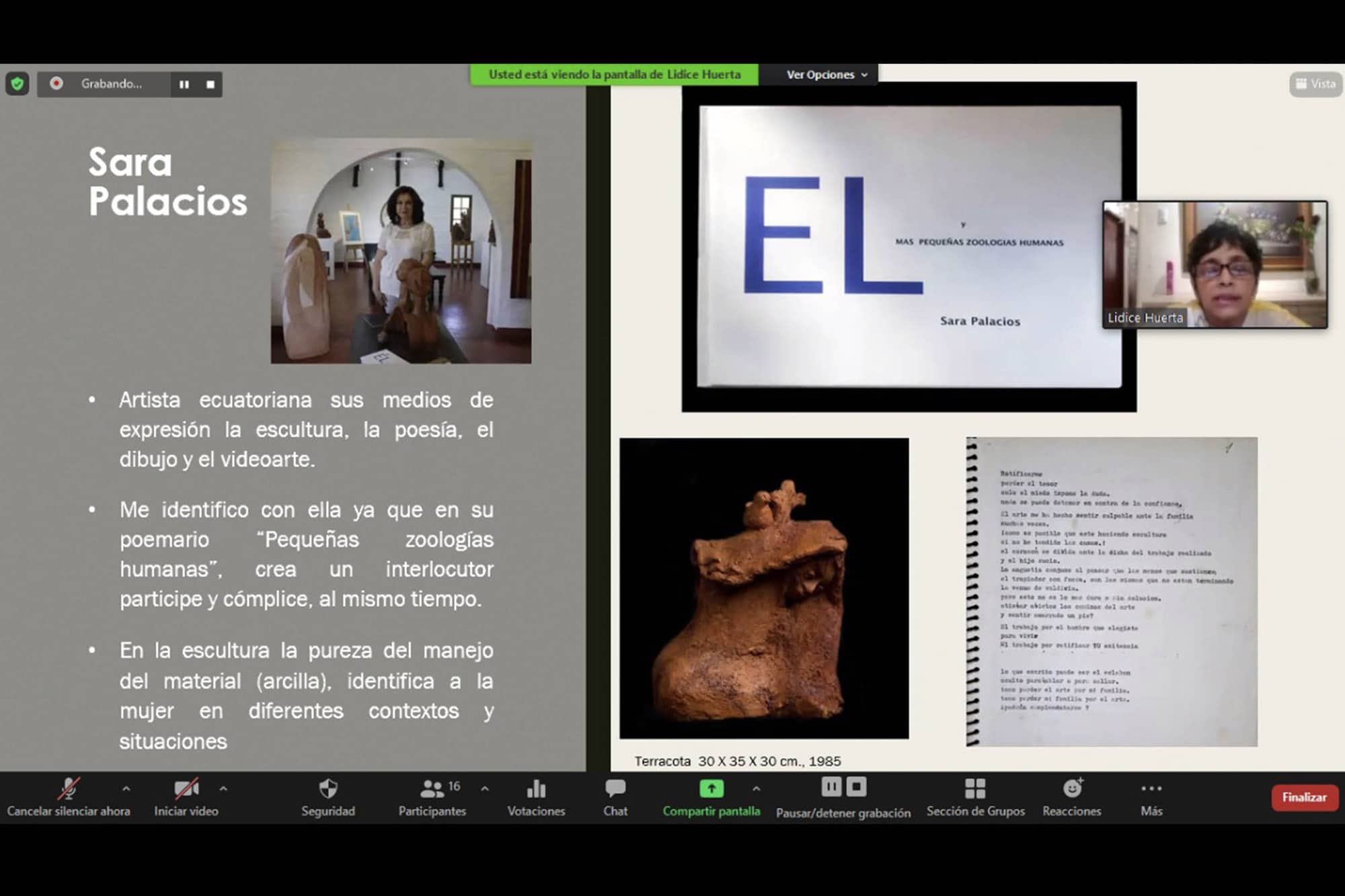The height and width of the screenshot is (896, 1345).
Task: Open the Participantes panel
Action: coord(432,797)
